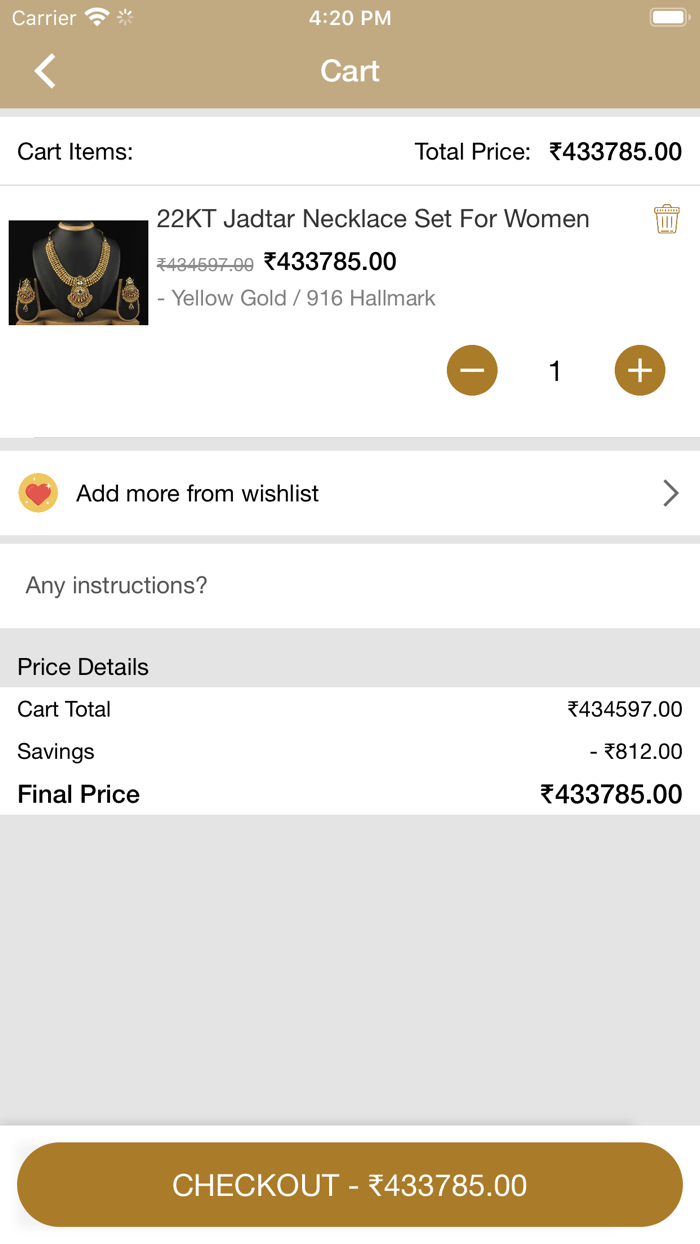Increase quantity with plus button
700x1244 pixels.
click(640, 371)
